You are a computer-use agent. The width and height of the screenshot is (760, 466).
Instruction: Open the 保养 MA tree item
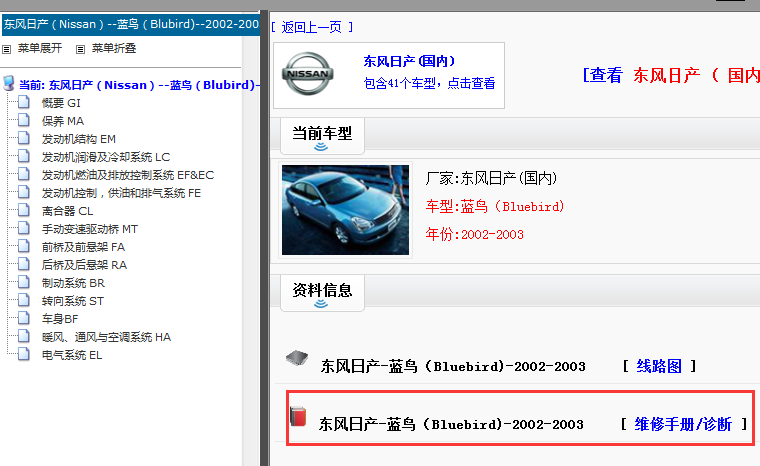[63, 121]
